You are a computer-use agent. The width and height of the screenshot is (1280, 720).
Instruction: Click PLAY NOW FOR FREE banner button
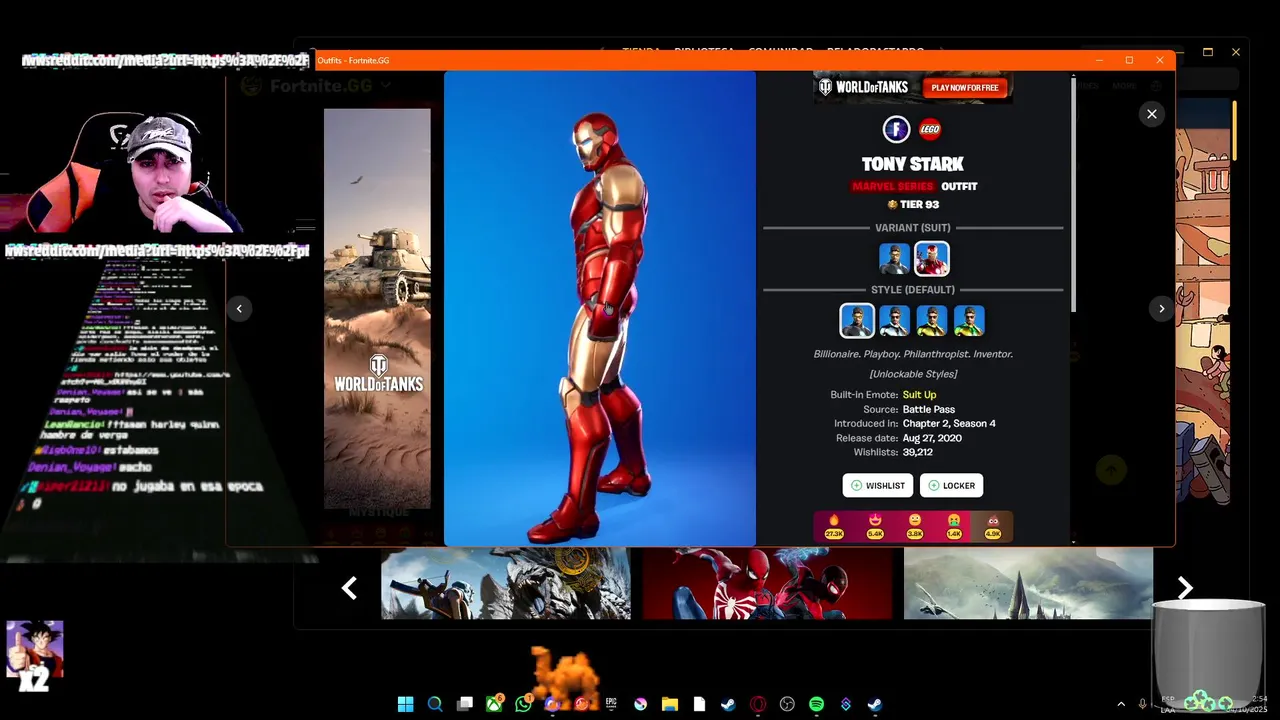point(965,88)
